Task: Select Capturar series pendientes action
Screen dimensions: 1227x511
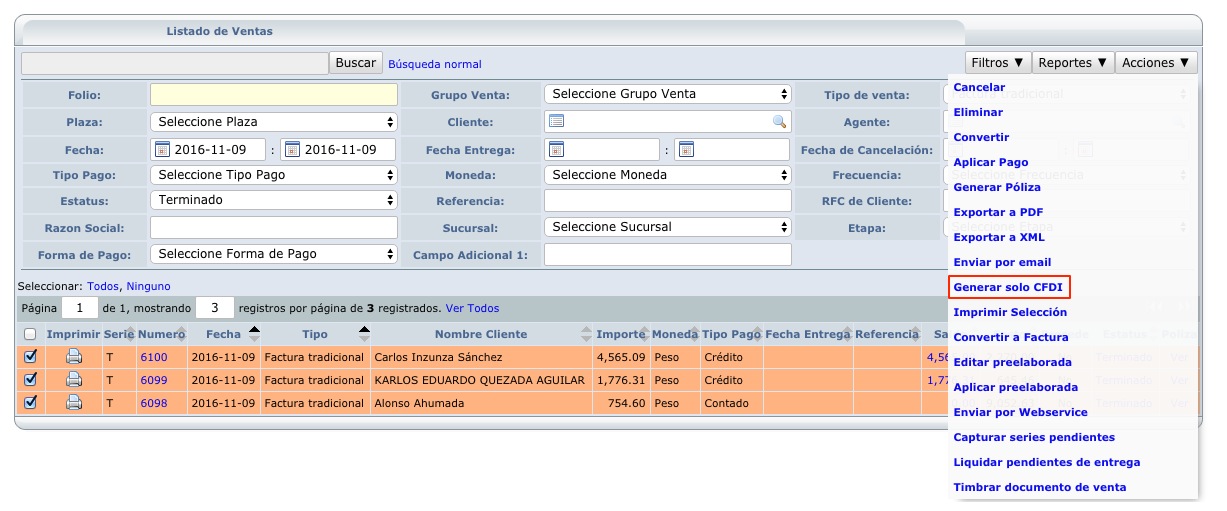Action: tap(1034, 437)
